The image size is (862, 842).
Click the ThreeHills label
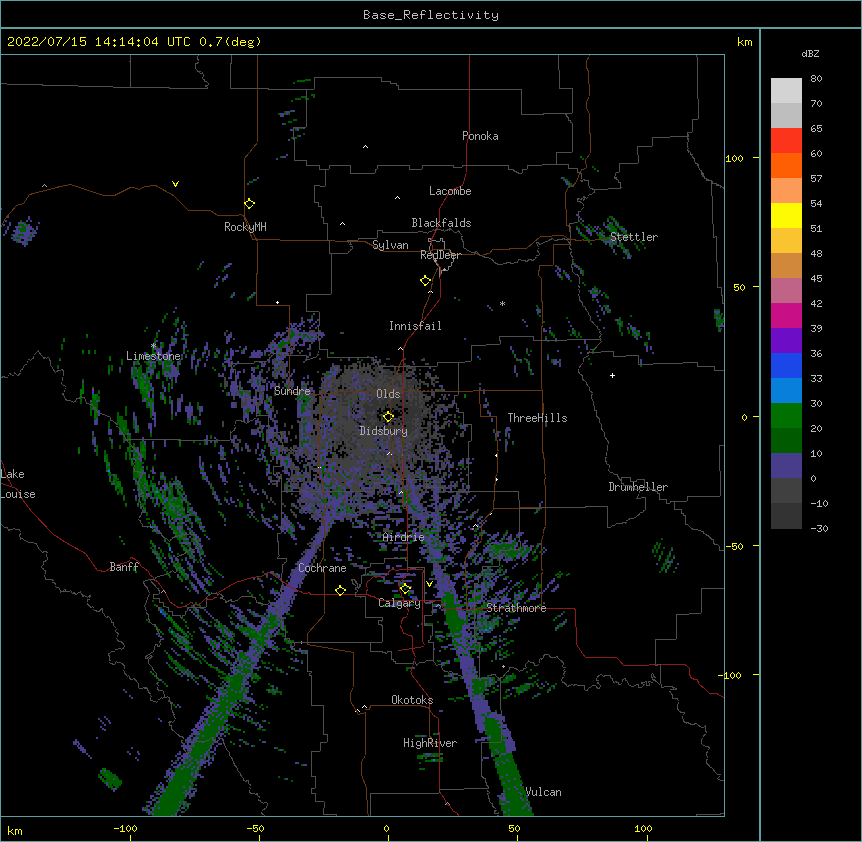coord(537,418)
